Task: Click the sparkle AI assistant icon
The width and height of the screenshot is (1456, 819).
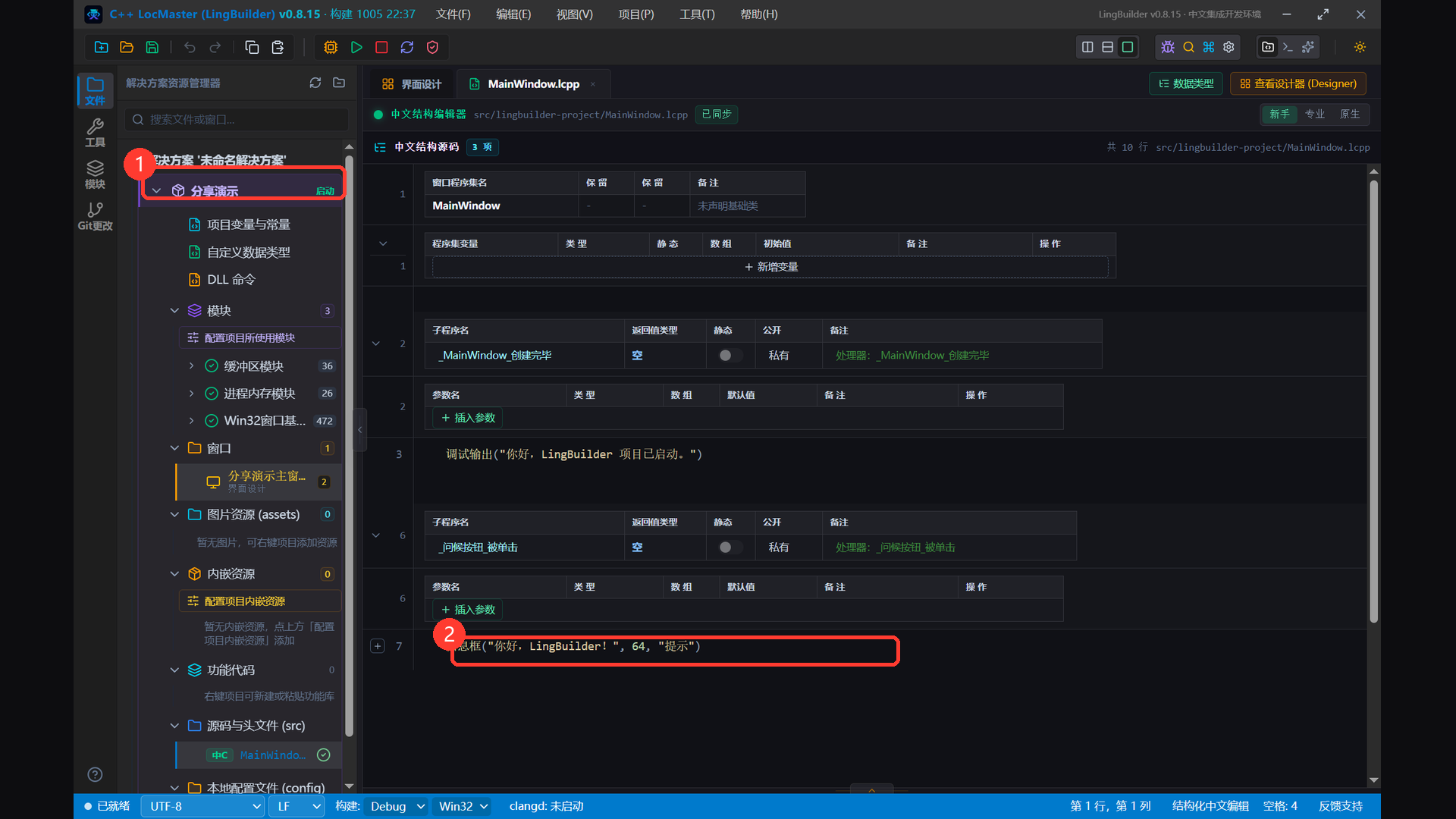Action: point(1308,47)
